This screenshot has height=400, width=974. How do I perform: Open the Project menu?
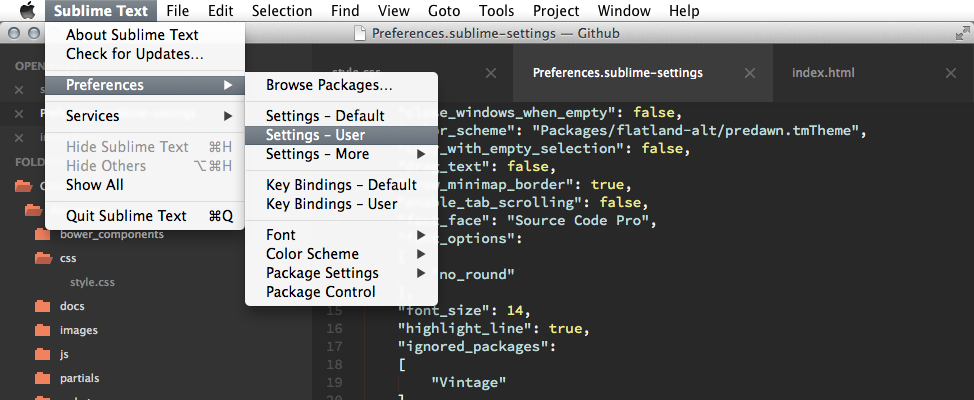[556, 11]
